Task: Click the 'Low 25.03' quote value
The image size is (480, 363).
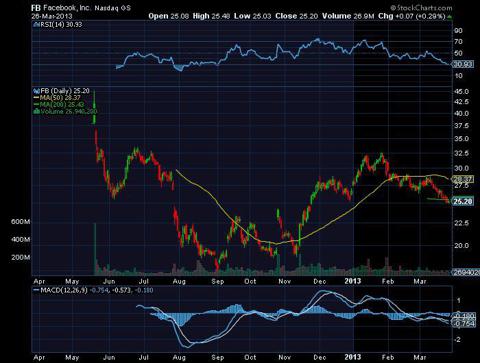Action: click(252, 16)
